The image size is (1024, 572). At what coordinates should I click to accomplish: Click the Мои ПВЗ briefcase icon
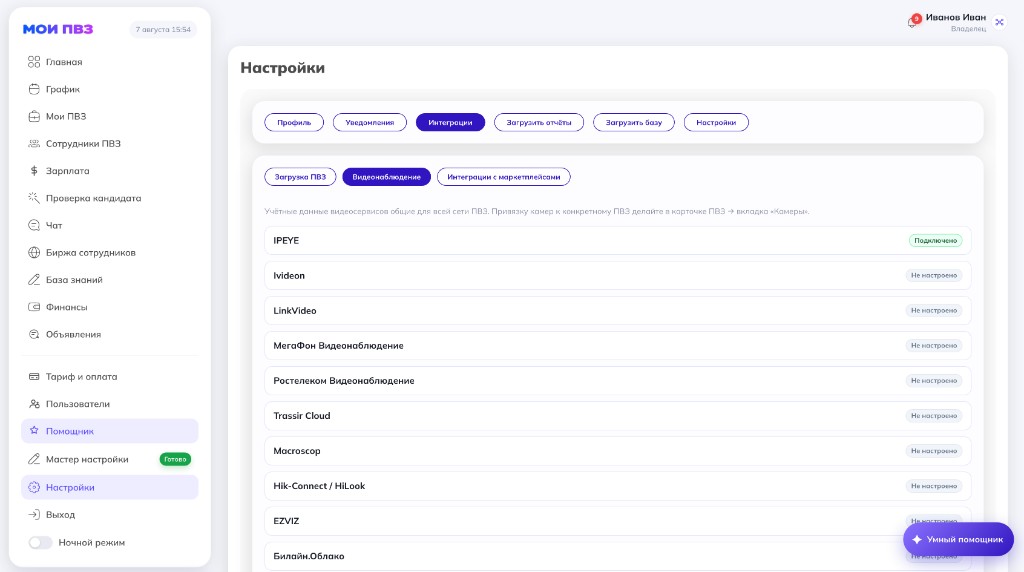tap(34, 116)
